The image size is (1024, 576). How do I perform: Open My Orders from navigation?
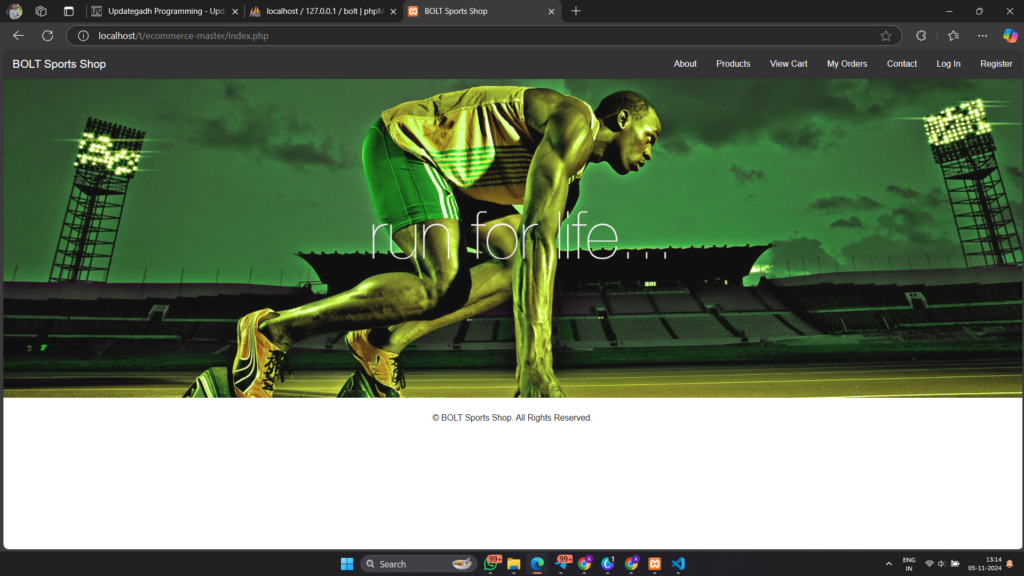[x=847, y=64]
